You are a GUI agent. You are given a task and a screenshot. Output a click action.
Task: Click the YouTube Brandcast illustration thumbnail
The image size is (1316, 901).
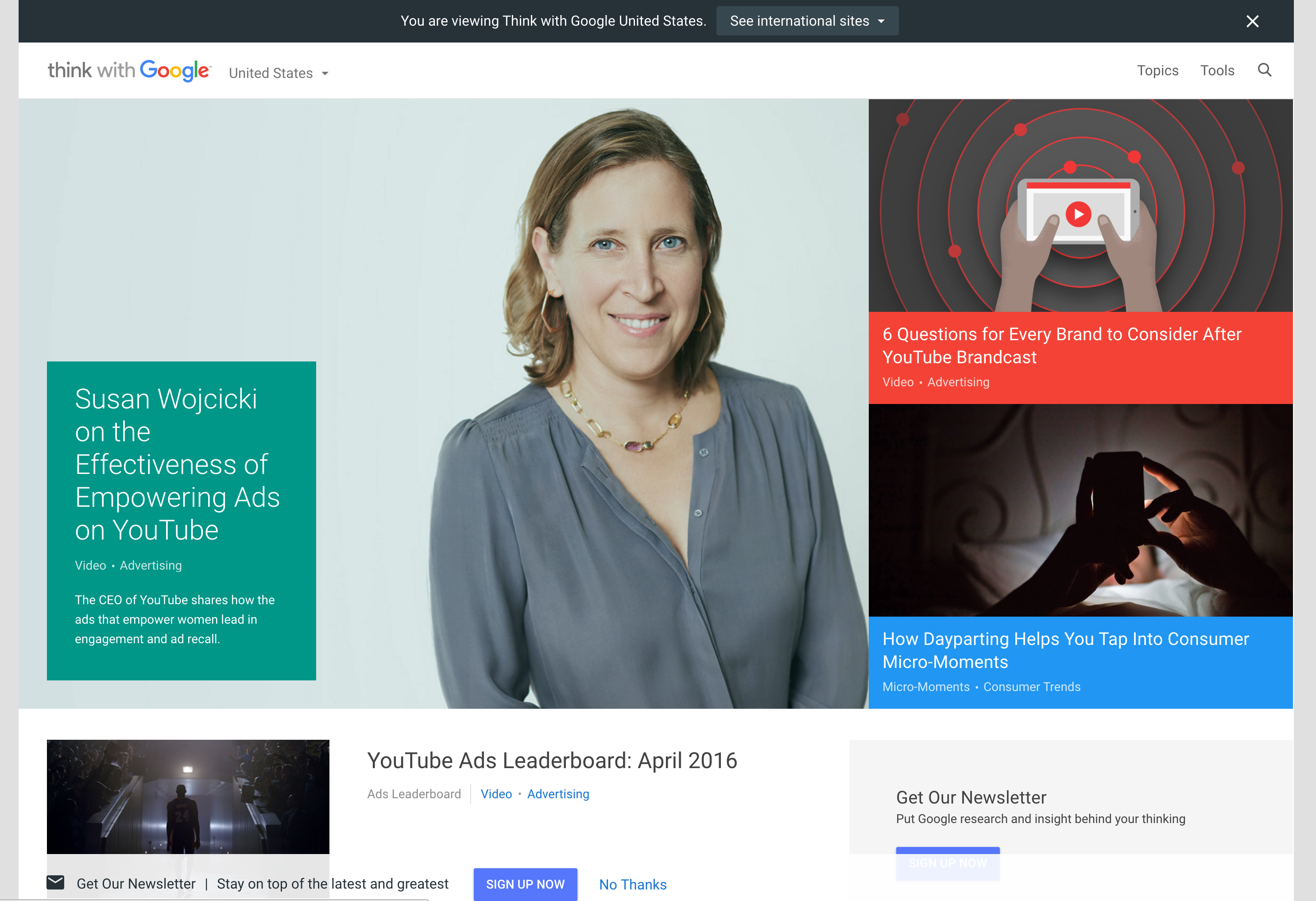pos(1080,206)
